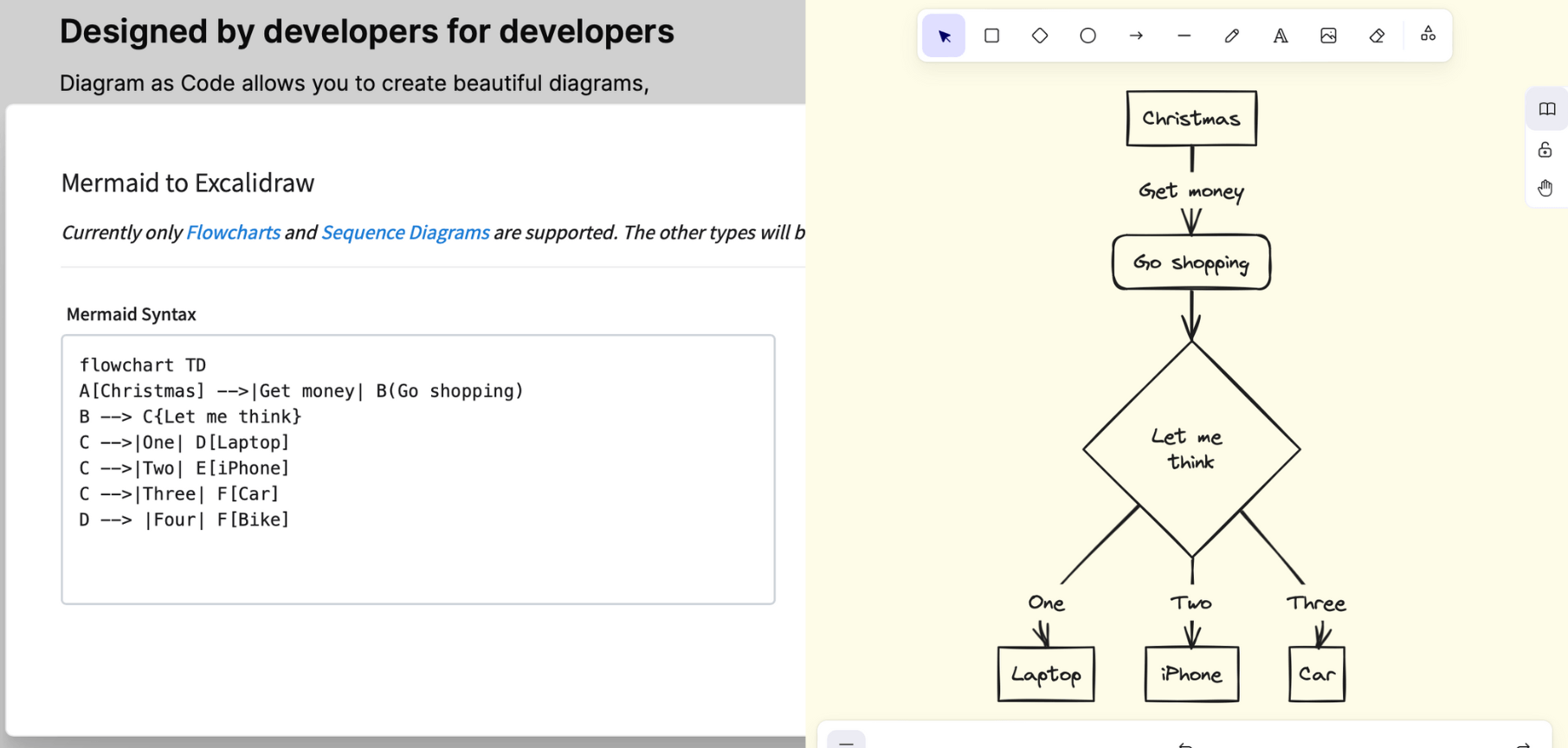Image resolution: width=1568 pixels, height=748 pixels.
Task: Open the more shapes tools menu
Action: 1428,35
